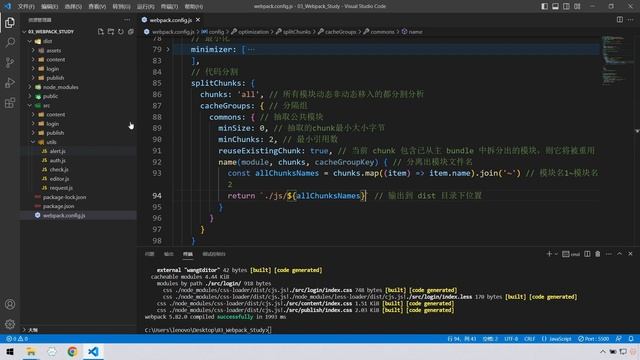Open the Source Control view
Image resolution: width=640 pixels, height=360 pixels.
coord(10,62)
